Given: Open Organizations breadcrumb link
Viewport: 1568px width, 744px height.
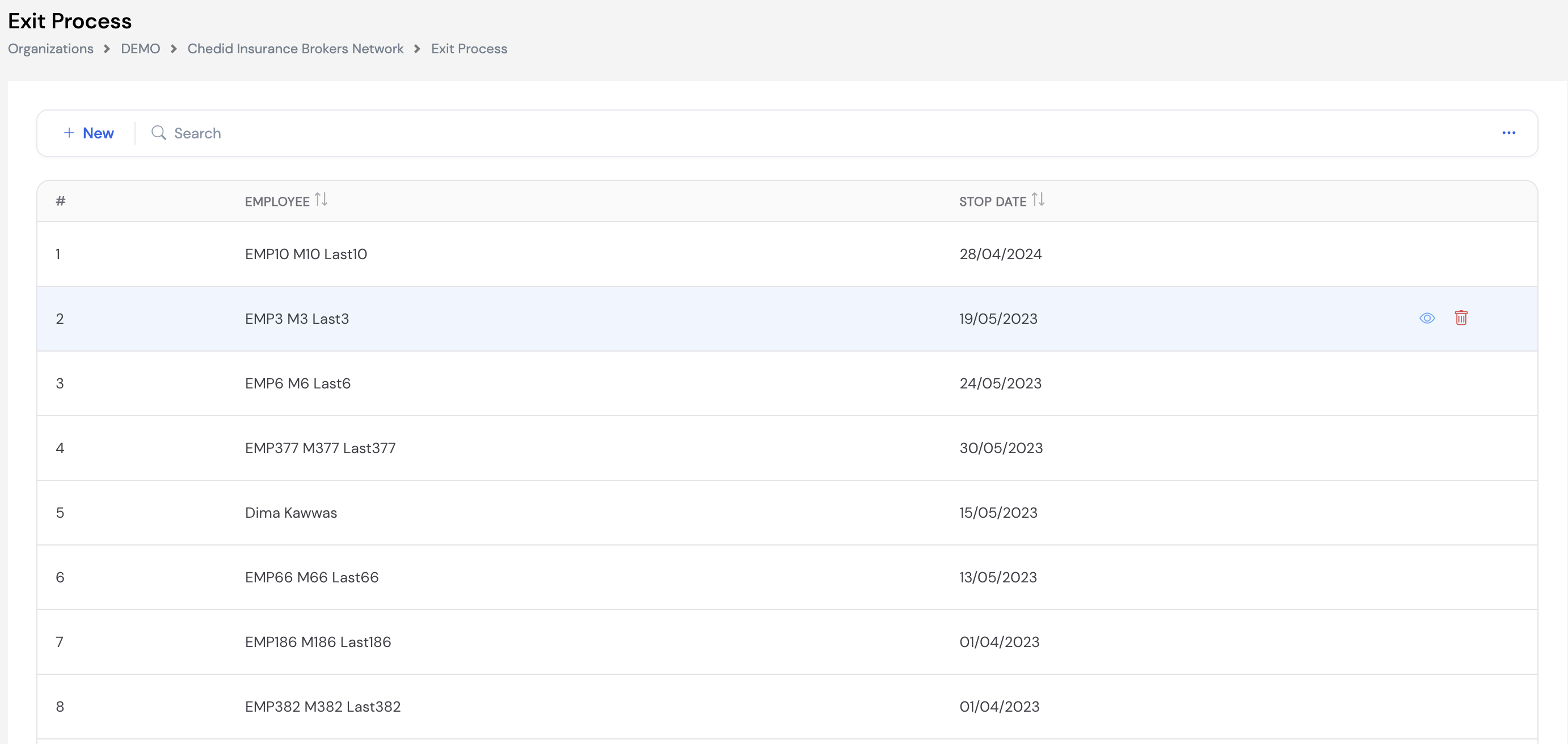Looking at the screenshot, I should (50, 49).
